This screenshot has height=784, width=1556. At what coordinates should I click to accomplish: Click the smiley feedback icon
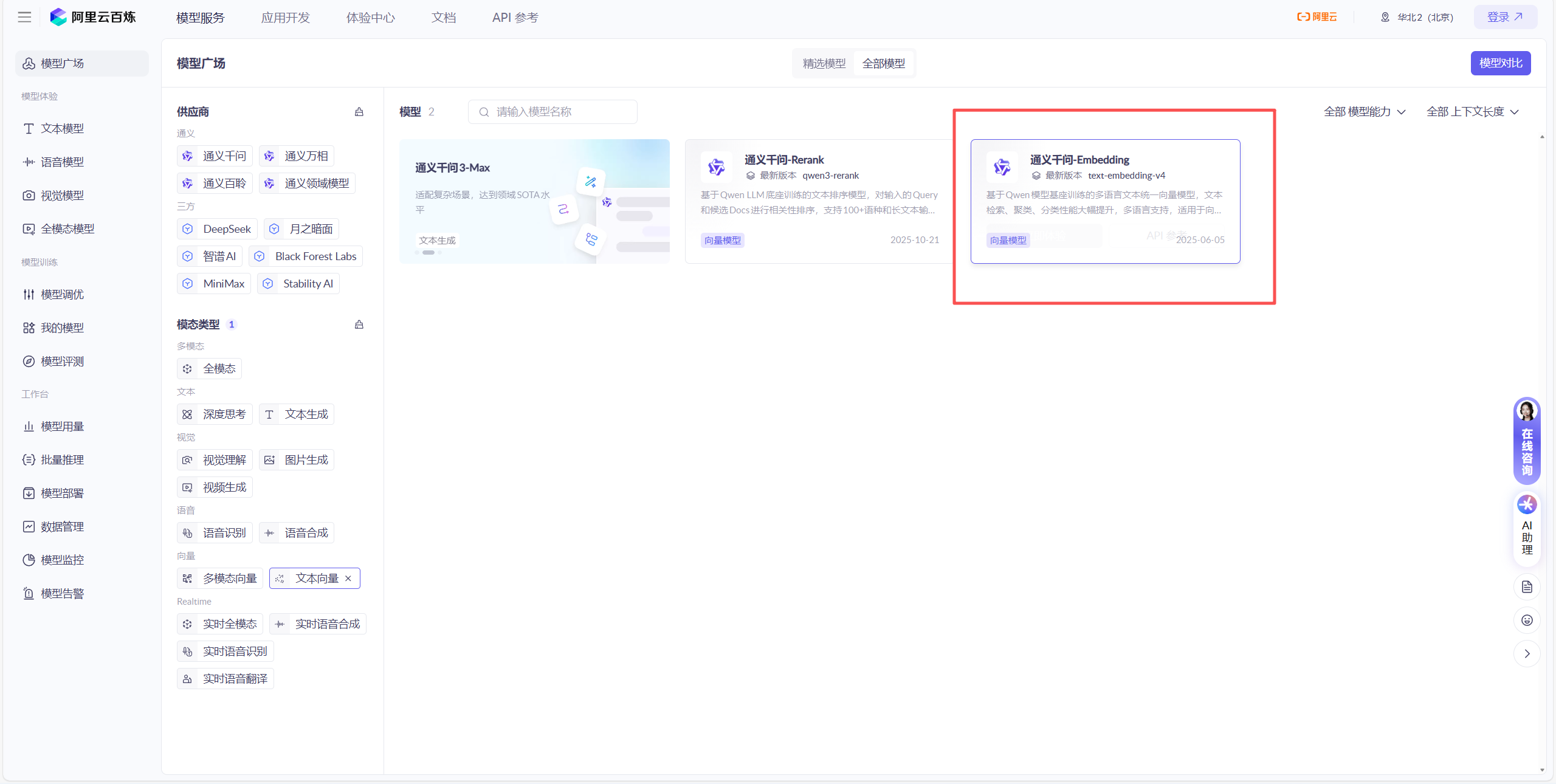[1527, 621]
